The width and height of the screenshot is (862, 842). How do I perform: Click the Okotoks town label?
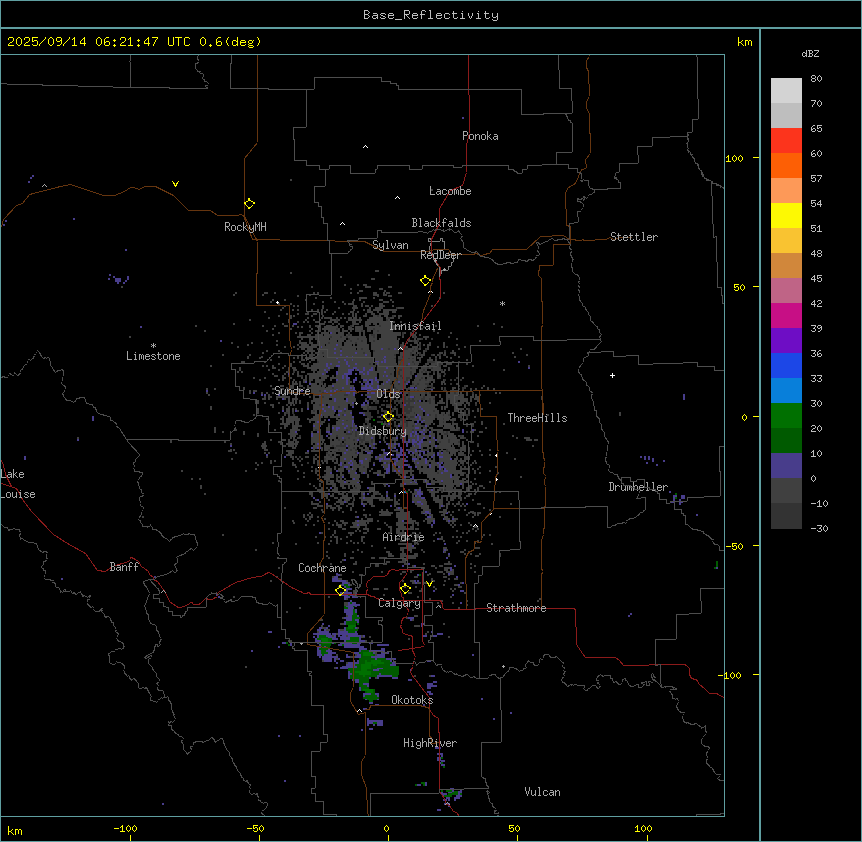[412, 700]
